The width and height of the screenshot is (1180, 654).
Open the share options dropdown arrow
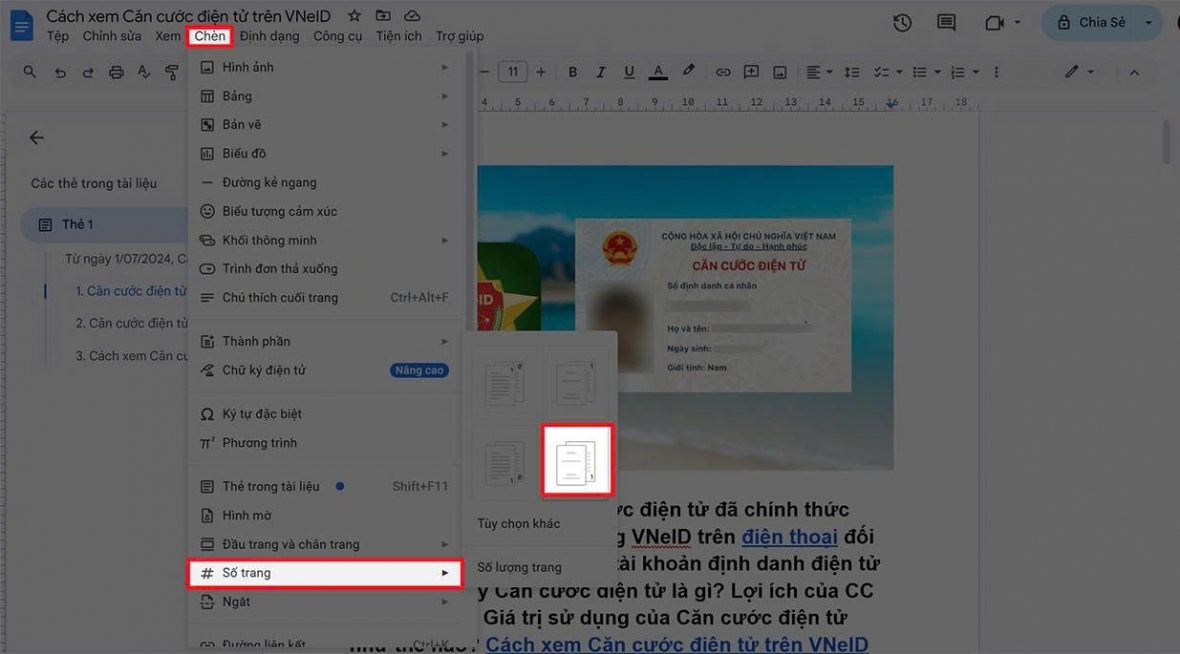[x=1148, y=23]
